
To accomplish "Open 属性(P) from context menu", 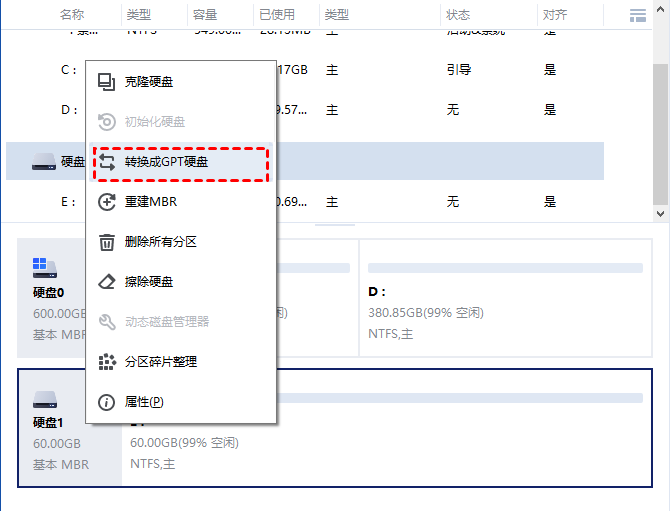I will (181, 402).
